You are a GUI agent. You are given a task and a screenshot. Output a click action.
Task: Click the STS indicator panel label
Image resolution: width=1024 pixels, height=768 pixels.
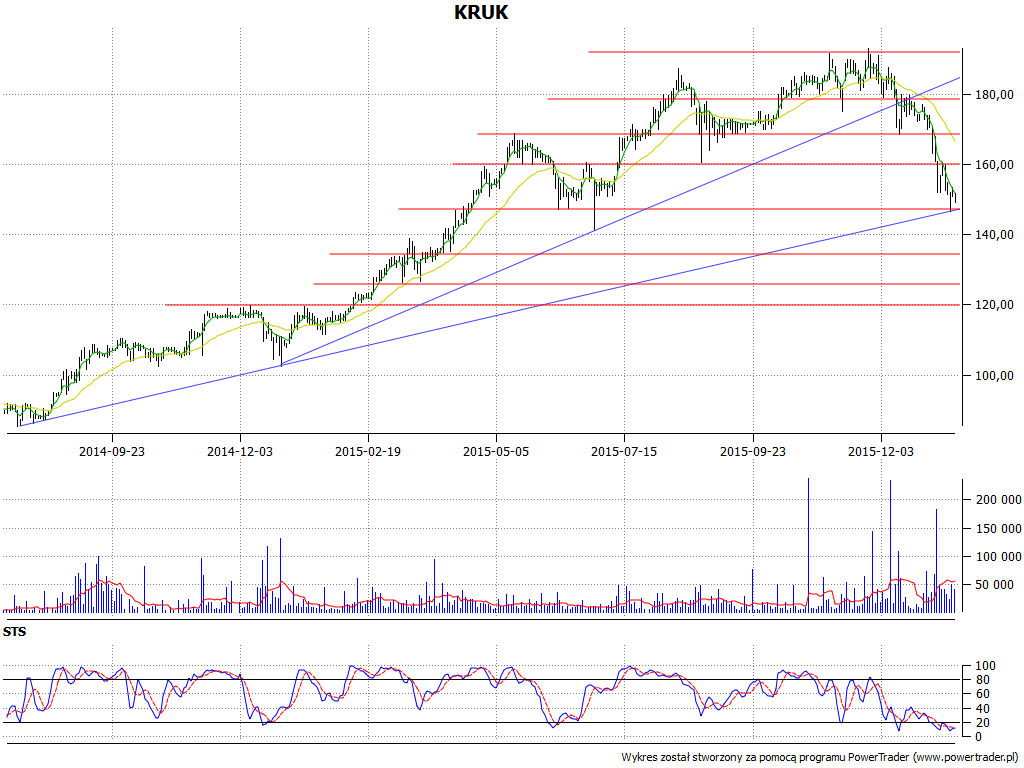(14, 632)
